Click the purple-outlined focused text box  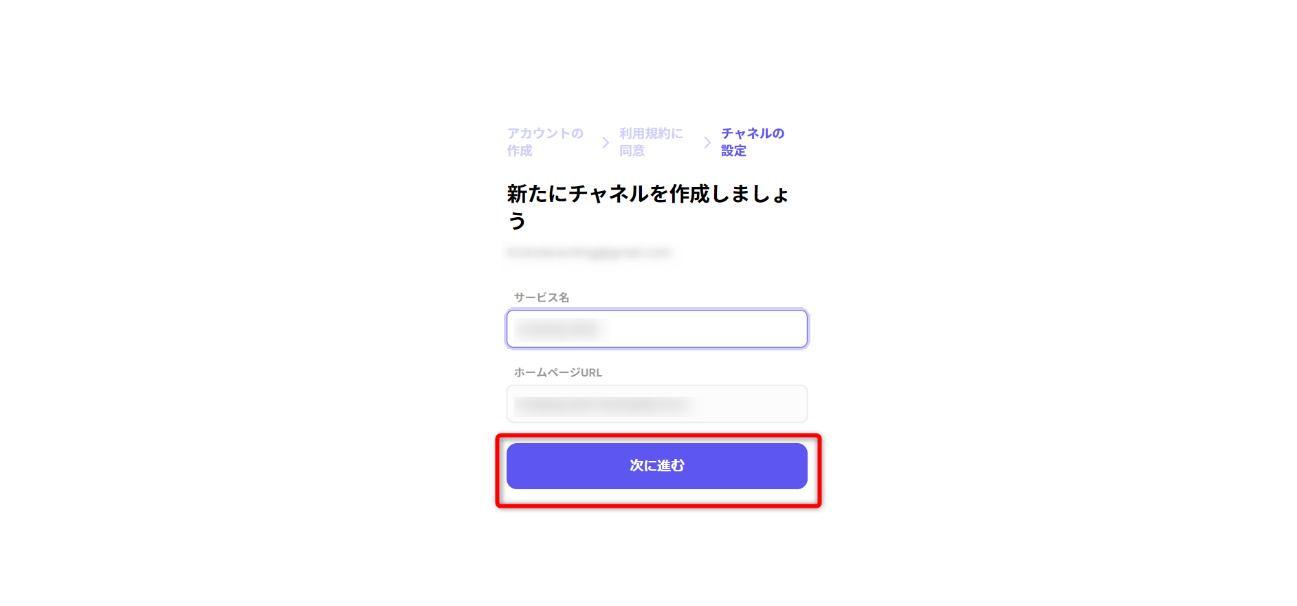(x=657, y=329)
